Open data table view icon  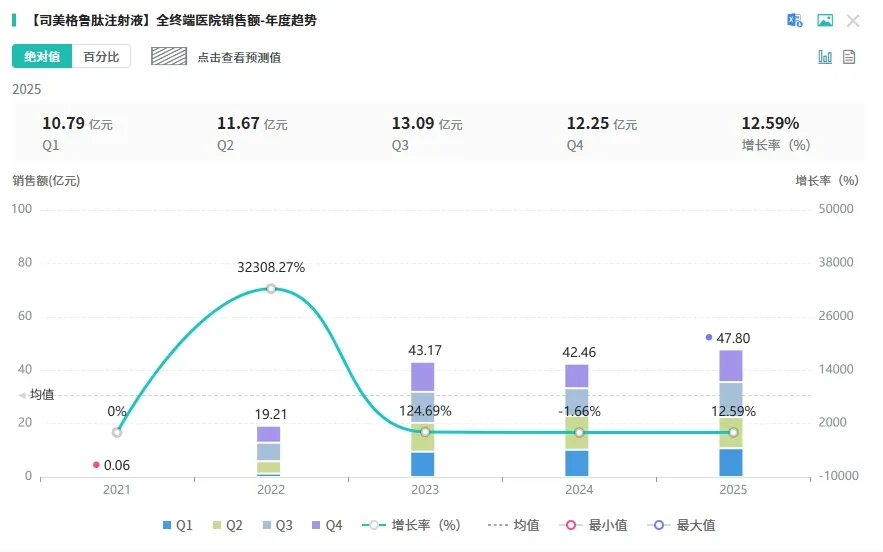[849, 57]
